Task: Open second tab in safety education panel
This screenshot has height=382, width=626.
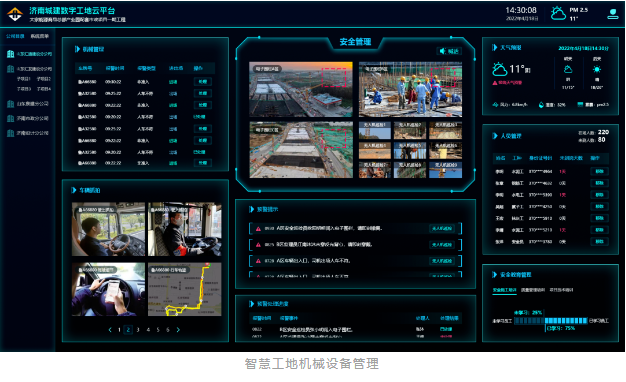Action: click(533, 290)
